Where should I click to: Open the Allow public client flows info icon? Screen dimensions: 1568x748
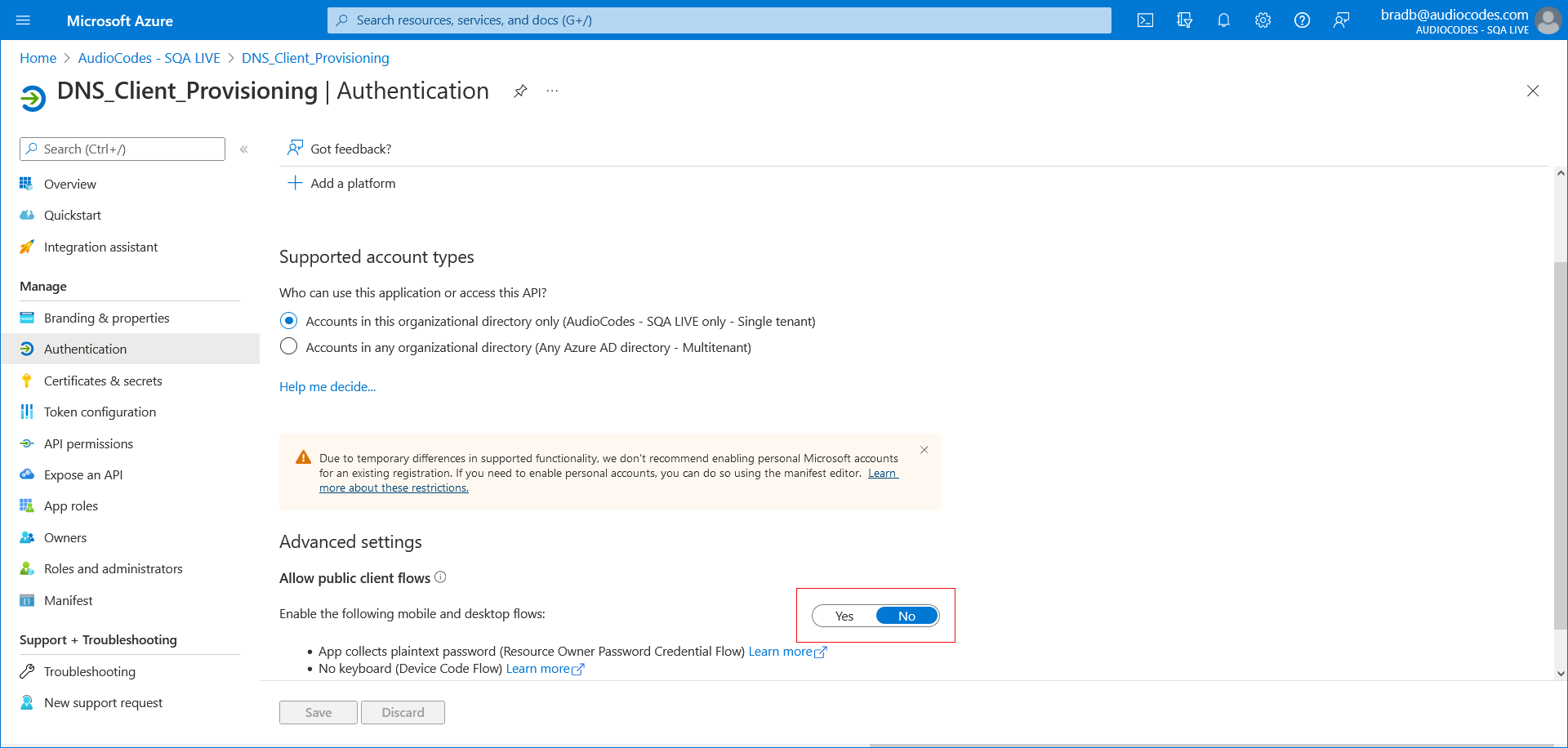pos(440,577)
